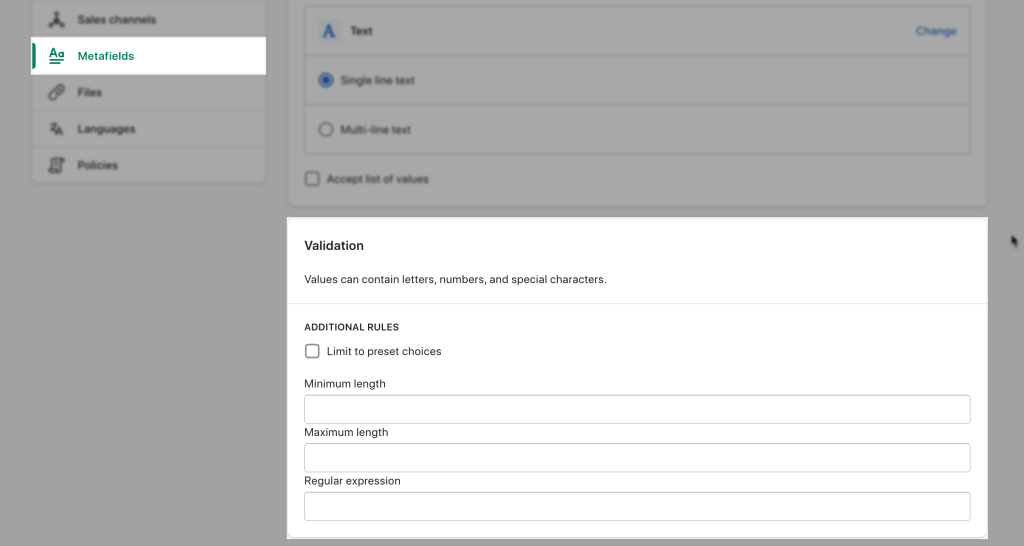
Task: Choose Multi-line text radio option
Action: [325, 129]
